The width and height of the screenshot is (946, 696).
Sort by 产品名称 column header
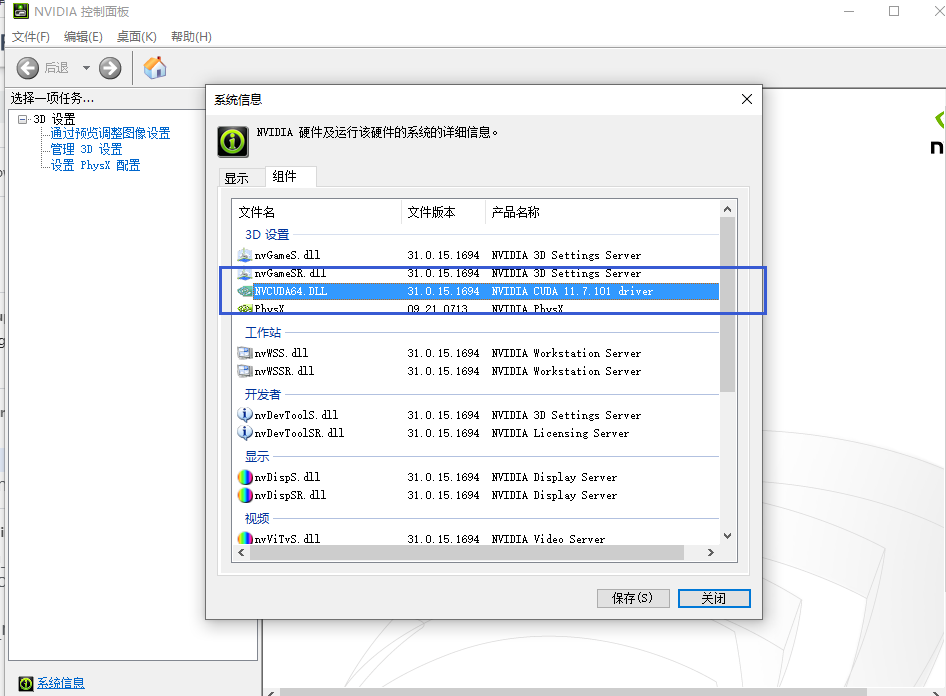[602, 212]
